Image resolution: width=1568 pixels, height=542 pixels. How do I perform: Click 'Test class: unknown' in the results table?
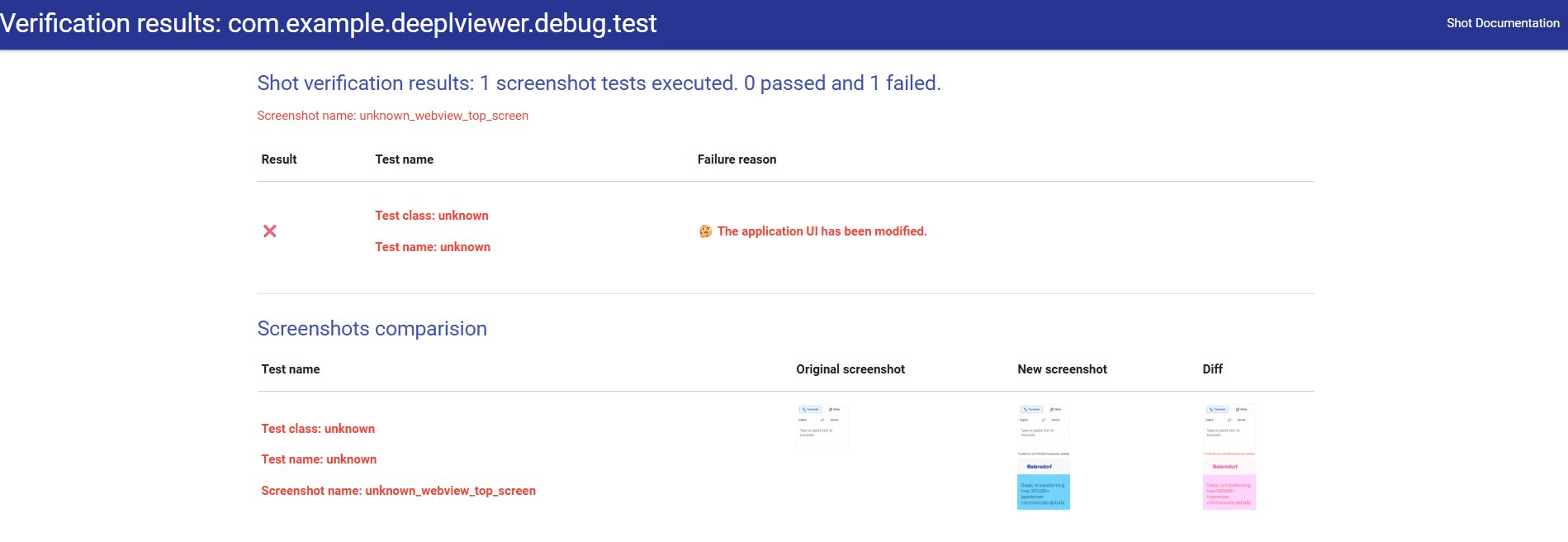coord(431,216)
